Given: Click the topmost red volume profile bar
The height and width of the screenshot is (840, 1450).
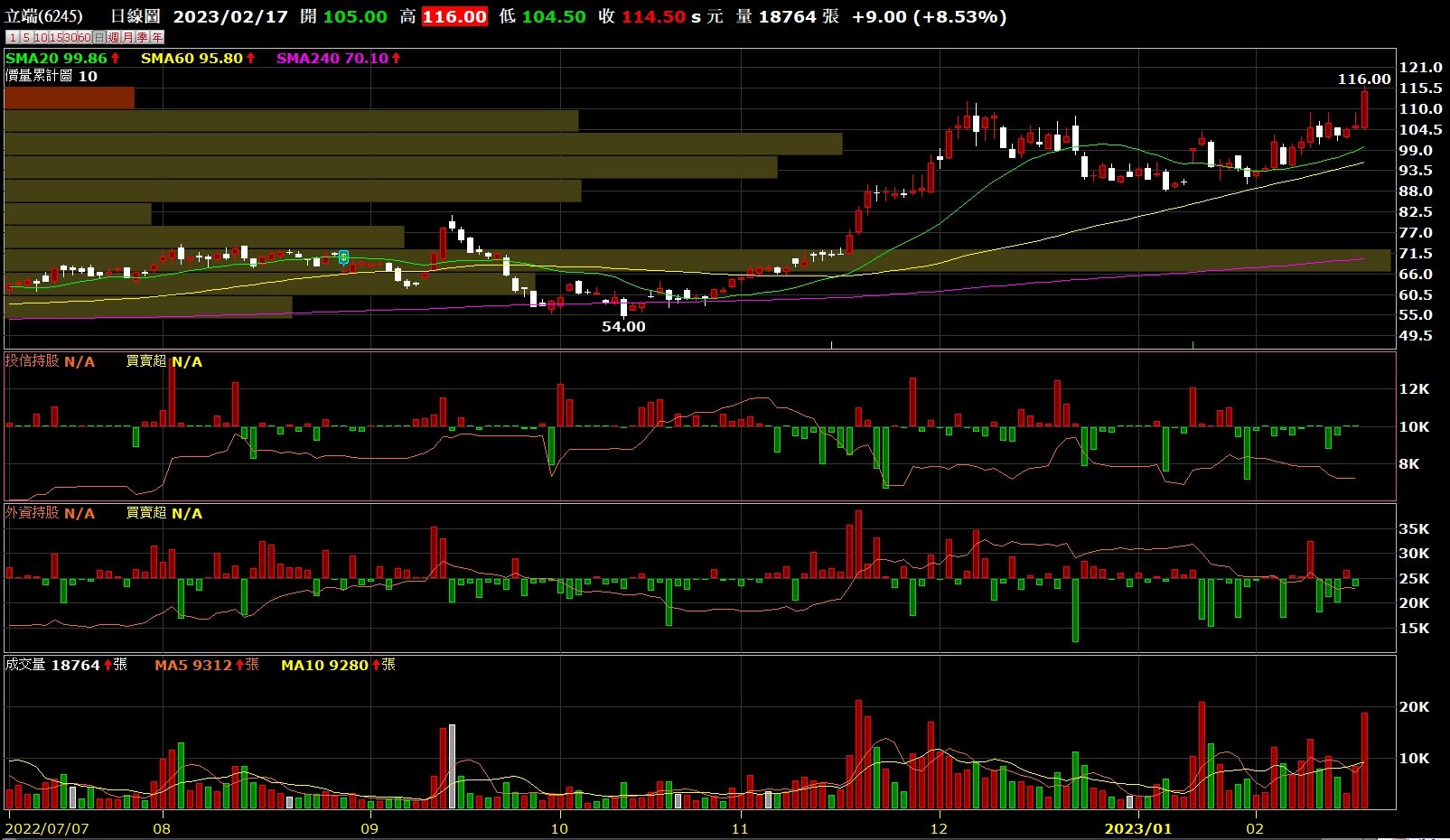Looking at the screenshot, I should click(70, 98).
